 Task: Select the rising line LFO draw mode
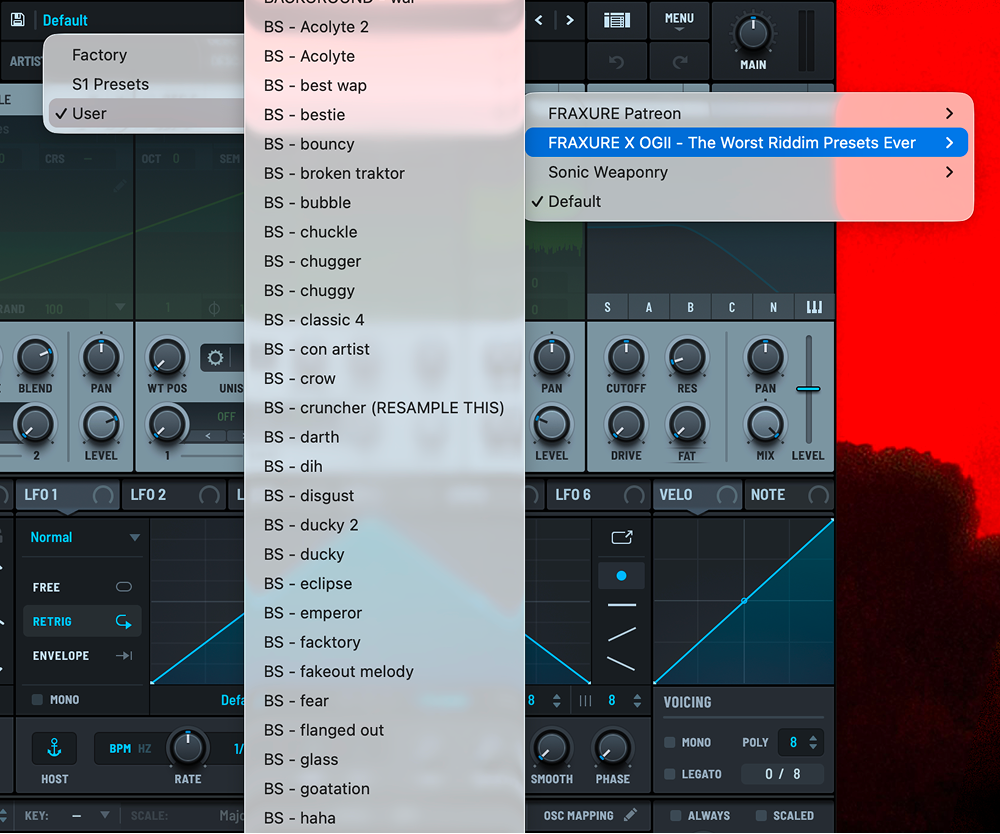tap(621, 634)
